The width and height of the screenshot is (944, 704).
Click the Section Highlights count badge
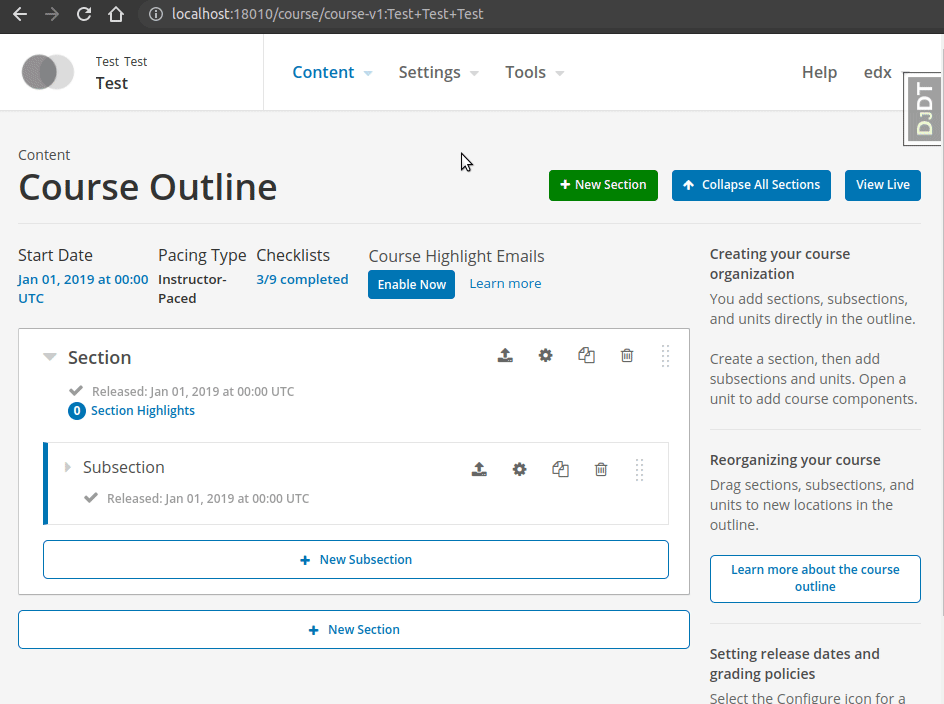pos(76,411)
